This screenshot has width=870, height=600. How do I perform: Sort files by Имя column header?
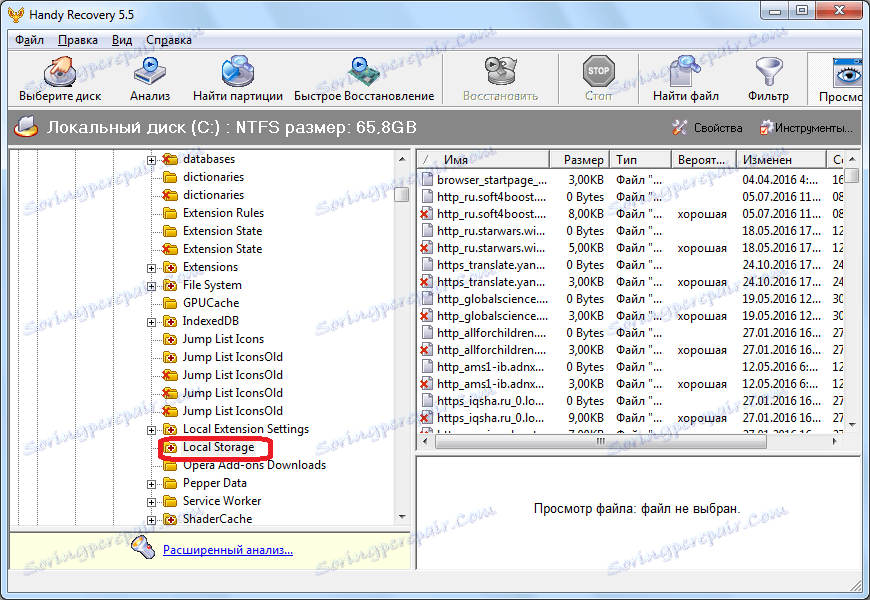pos(483,160)
